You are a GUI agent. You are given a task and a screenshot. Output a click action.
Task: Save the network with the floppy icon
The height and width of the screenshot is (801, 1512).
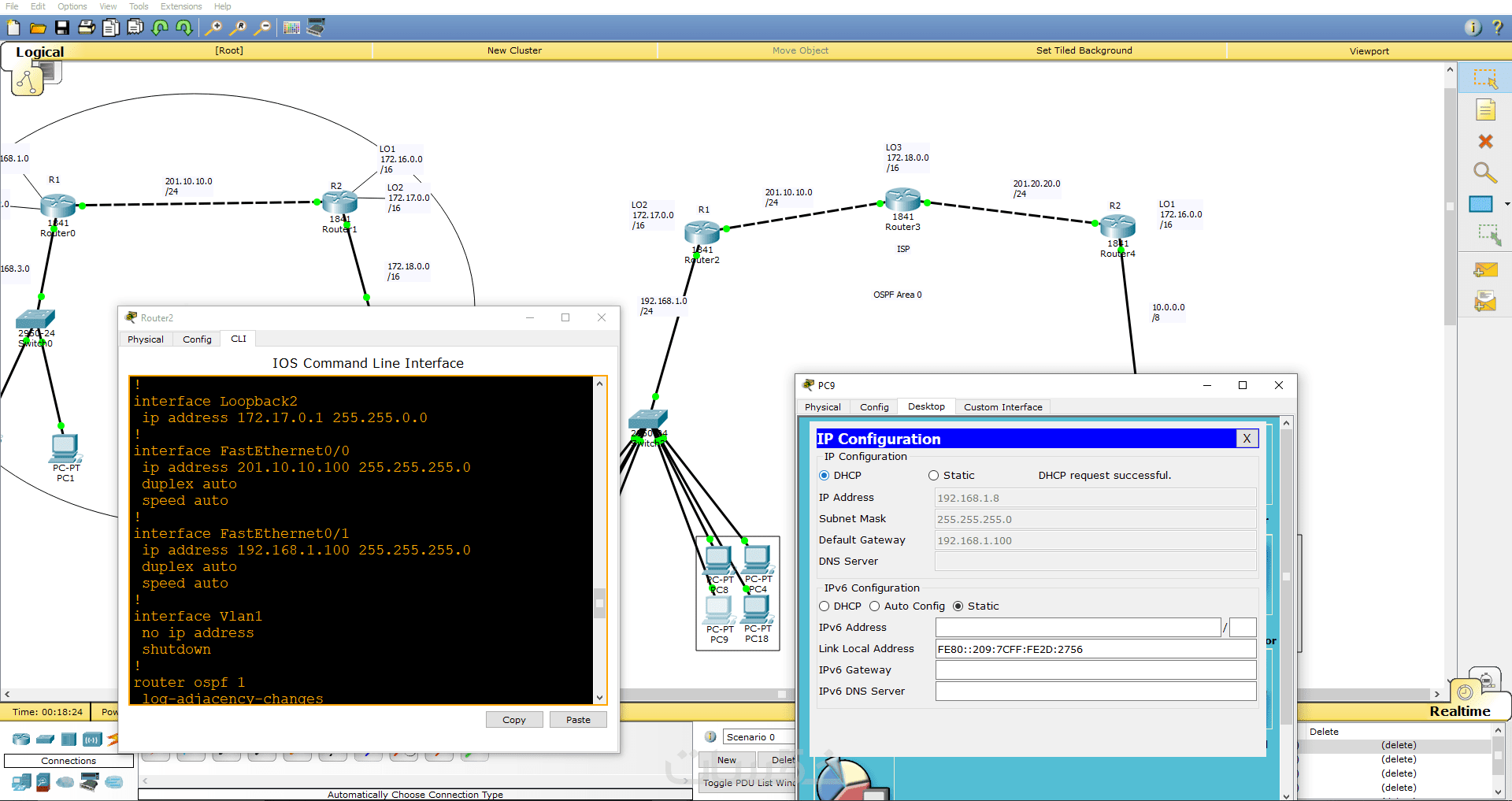click(62, 28)
